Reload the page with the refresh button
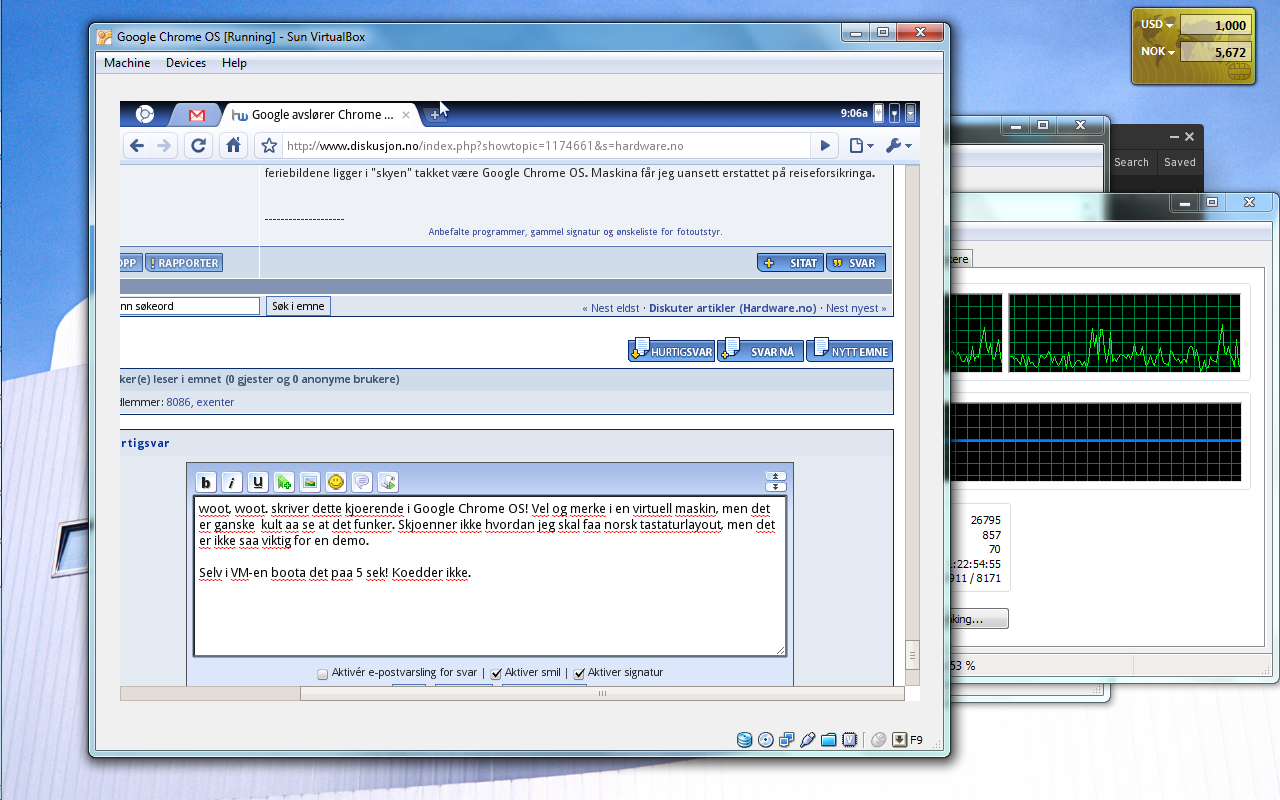 pyautogui.click(x=199, y=146)
